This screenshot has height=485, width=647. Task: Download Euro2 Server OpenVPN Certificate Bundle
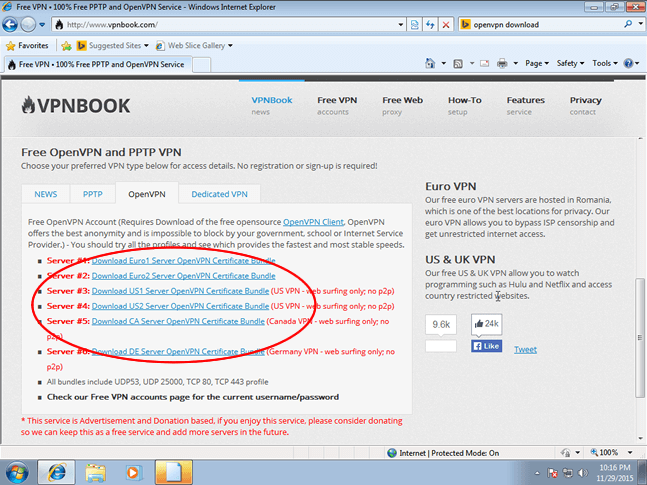point(183,276)
